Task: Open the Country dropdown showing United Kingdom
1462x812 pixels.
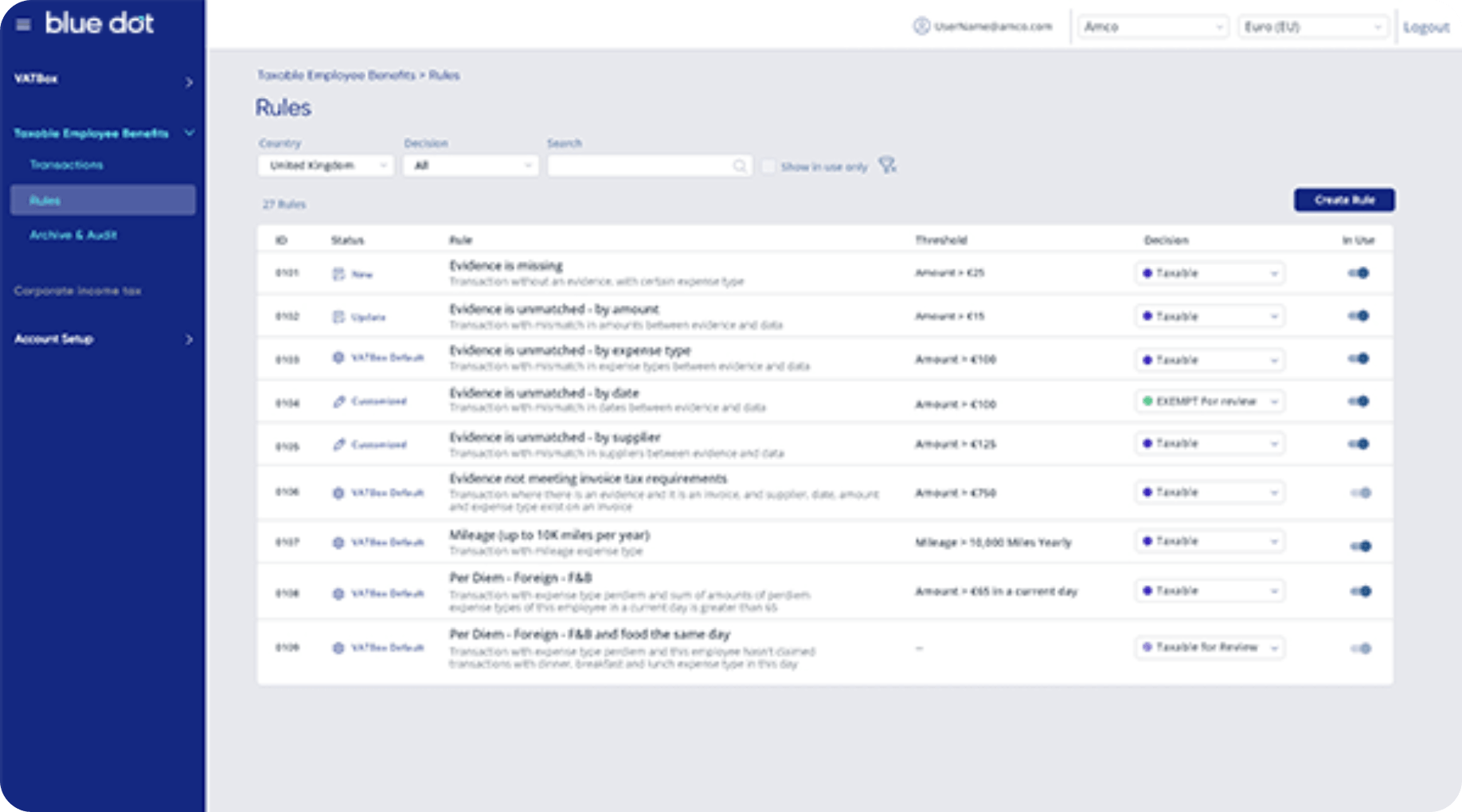Action: (325, 166)
